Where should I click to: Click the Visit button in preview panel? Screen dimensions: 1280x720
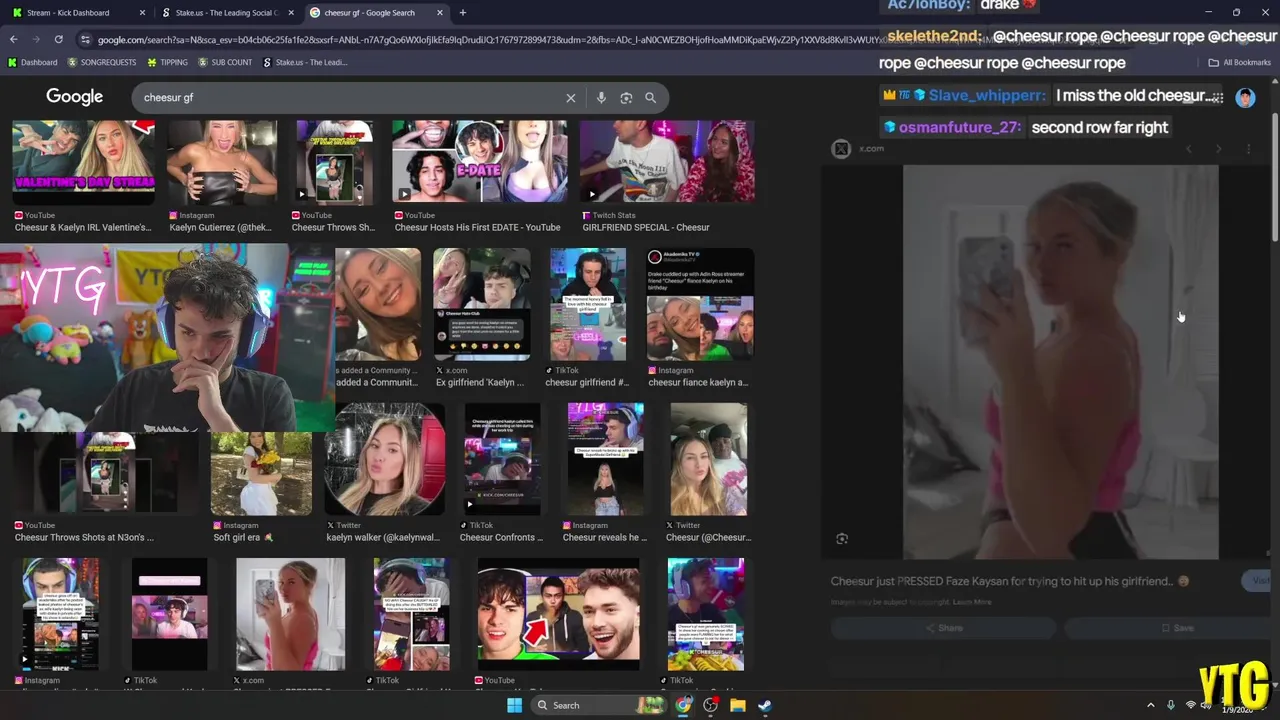pos(1256,581)
